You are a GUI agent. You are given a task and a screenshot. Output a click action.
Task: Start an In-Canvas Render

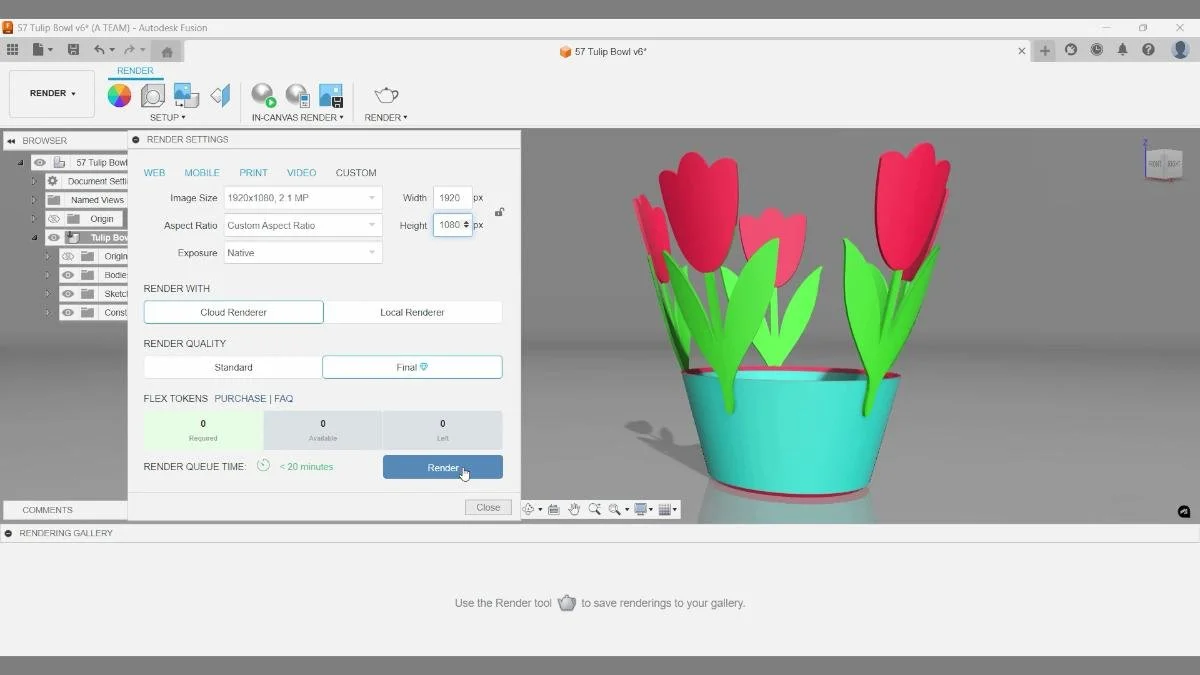click(x=263, y=96)
